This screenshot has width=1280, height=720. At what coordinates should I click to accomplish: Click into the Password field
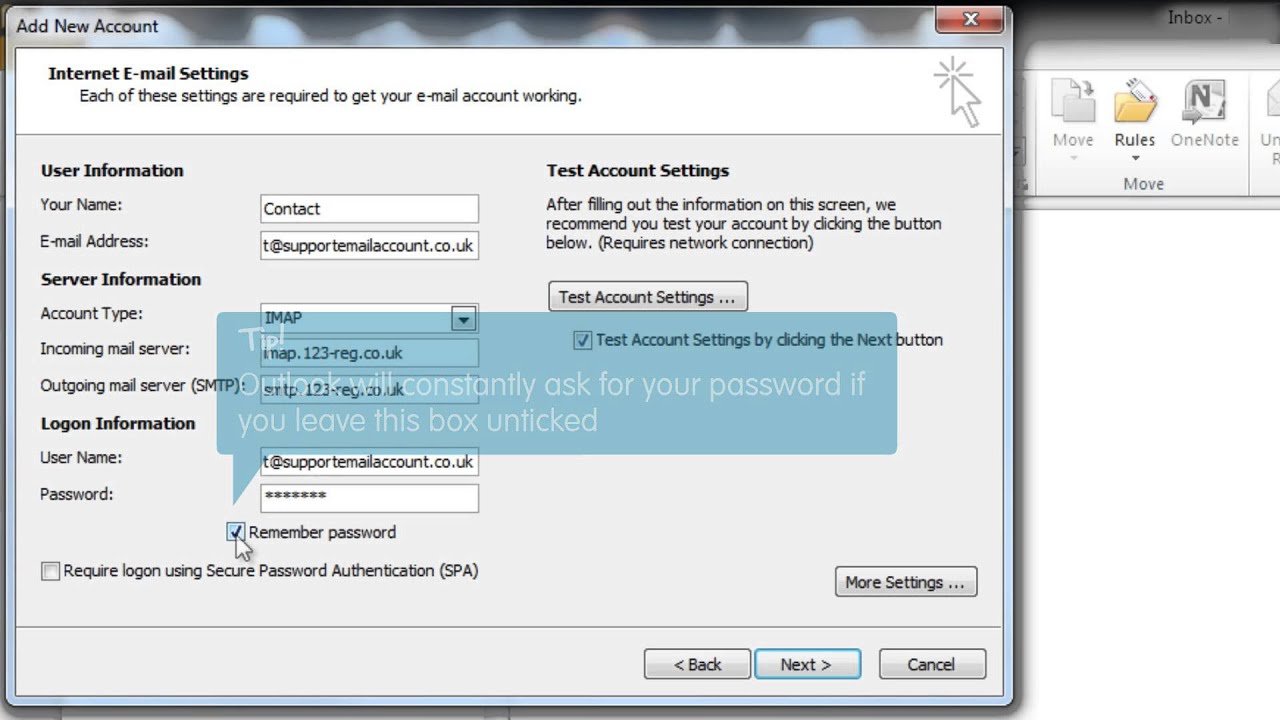[x=369, y=497]
